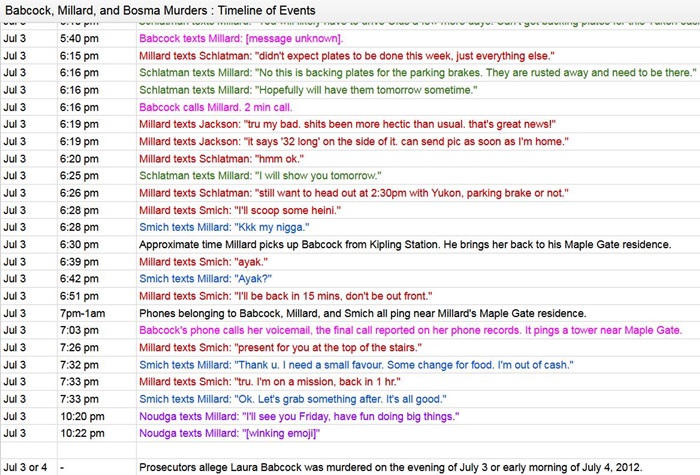Screen dimensions: 700x475
Task: Select the 'hmm ok.' message cell
Action: tap(219, 158)
